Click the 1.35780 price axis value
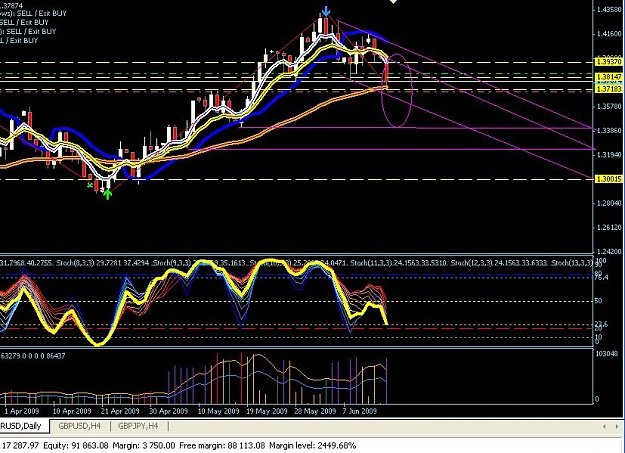 [610, 106]
